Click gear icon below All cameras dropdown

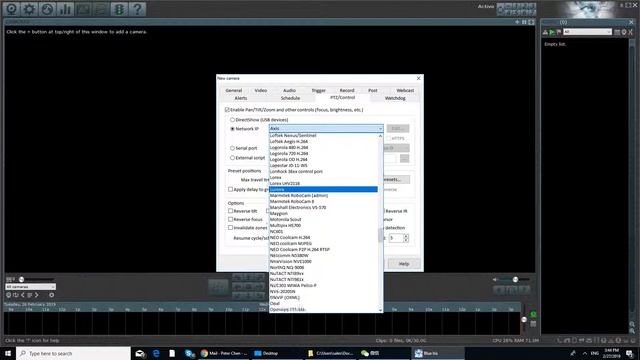point(51,295)
